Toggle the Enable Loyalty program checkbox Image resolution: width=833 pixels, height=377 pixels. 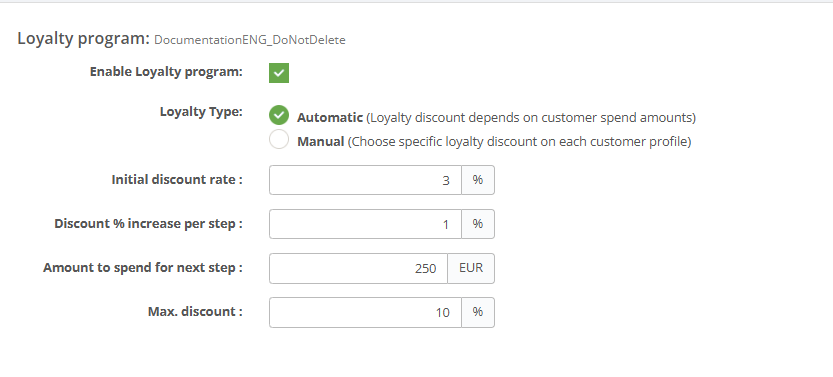point(279,73)
